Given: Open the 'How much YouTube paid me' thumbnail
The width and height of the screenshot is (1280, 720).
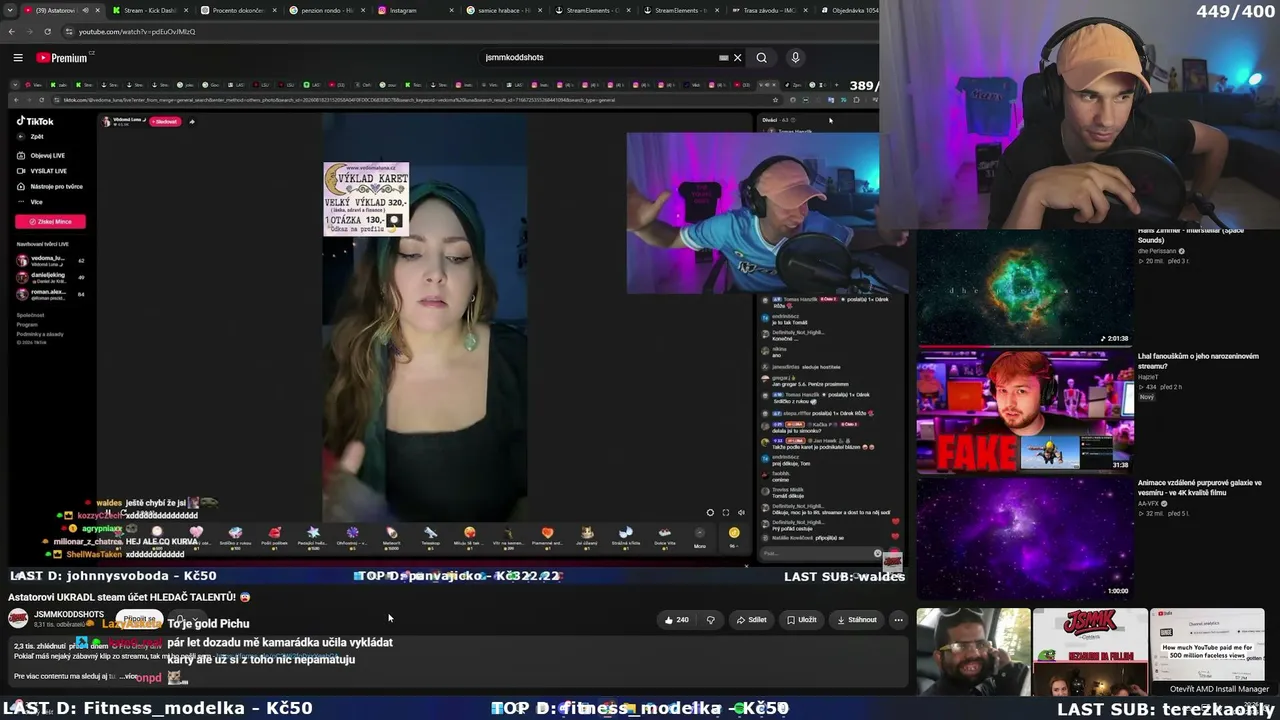Looking at the screenshot, I should coord(1207,652).
